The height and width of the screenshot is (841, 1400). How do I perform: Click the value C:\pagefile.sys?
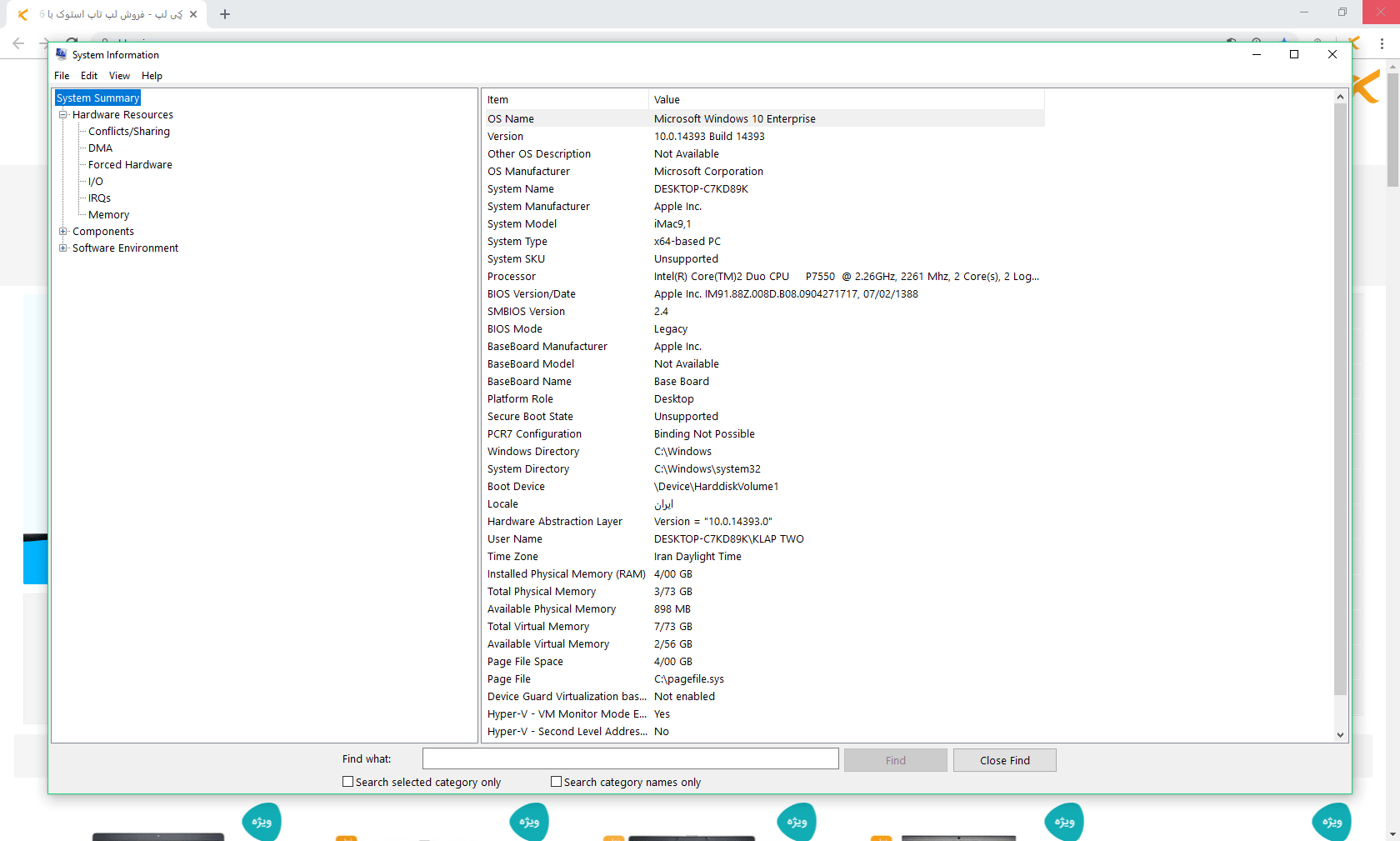[689, 679]
